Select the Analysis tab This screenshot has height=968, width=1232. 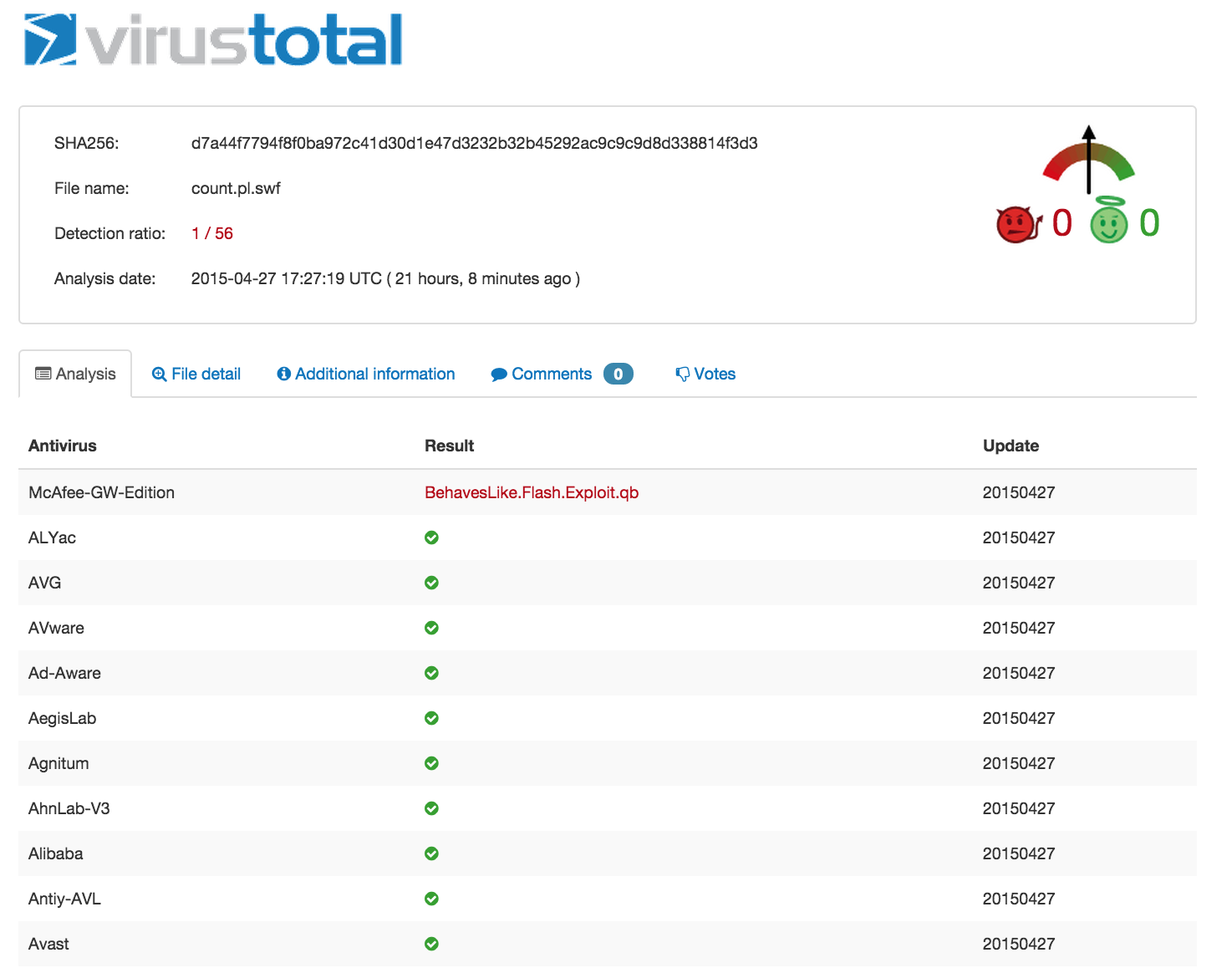tap(75, 374)
